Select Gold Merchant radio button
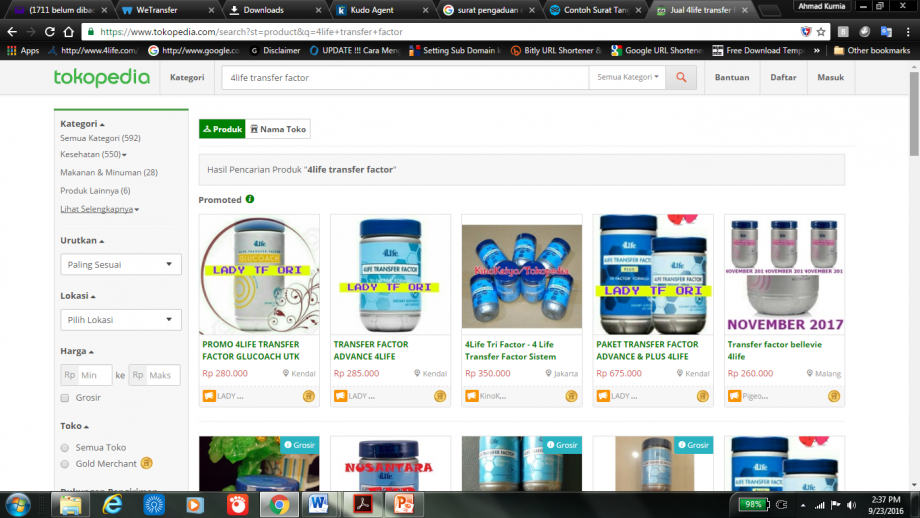The height and width of the screenshot is (518, 920). 65,464
